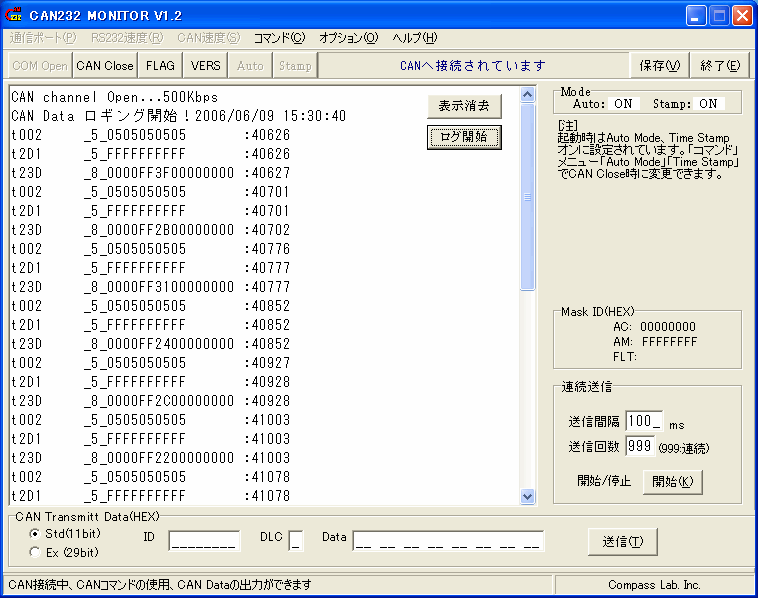
Task: Click the 送信間隔 interval input field
Action: [645, 422]
